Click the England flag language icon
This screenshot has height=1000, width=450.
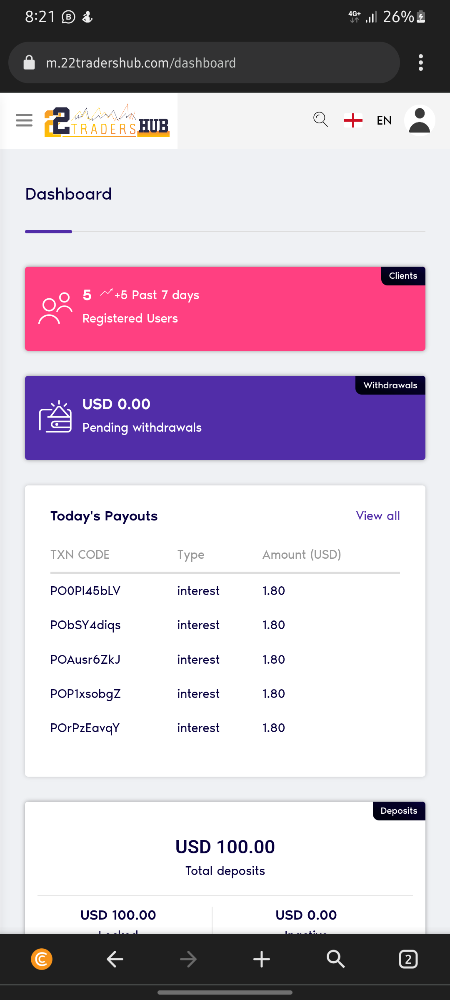pyautogui.click(x=353, y=120)
